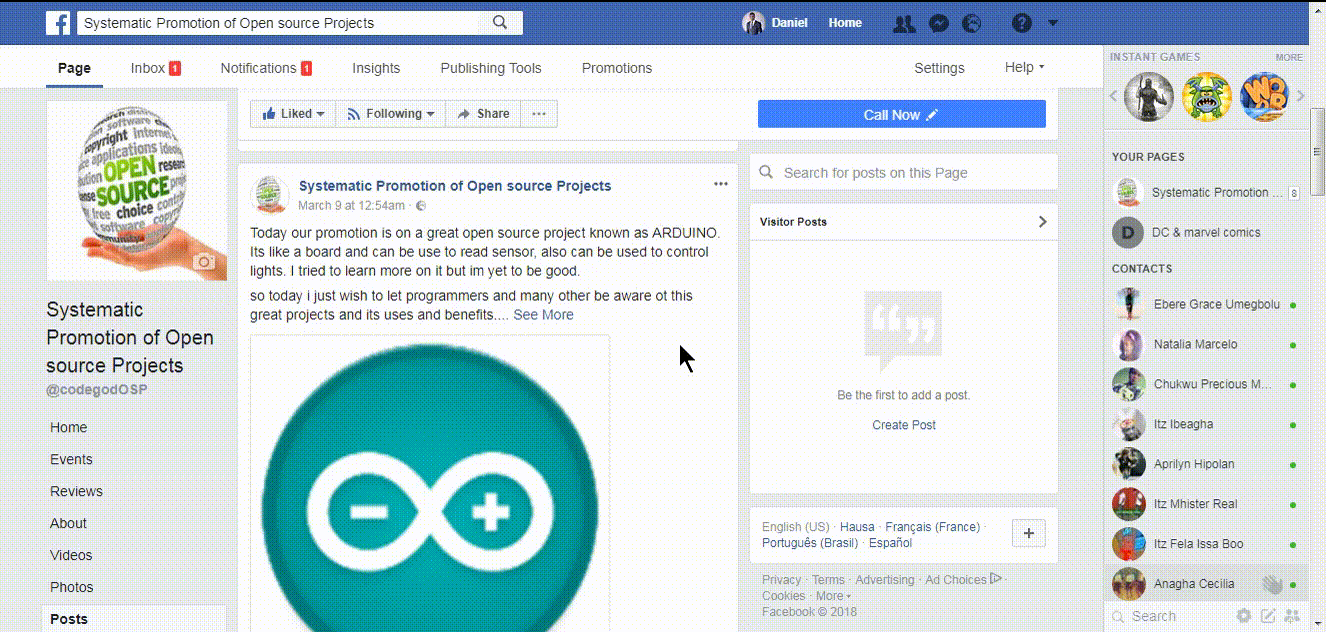Click the chat contacts Search field
The image size is (1326, 632).
tap(1170, 616)
